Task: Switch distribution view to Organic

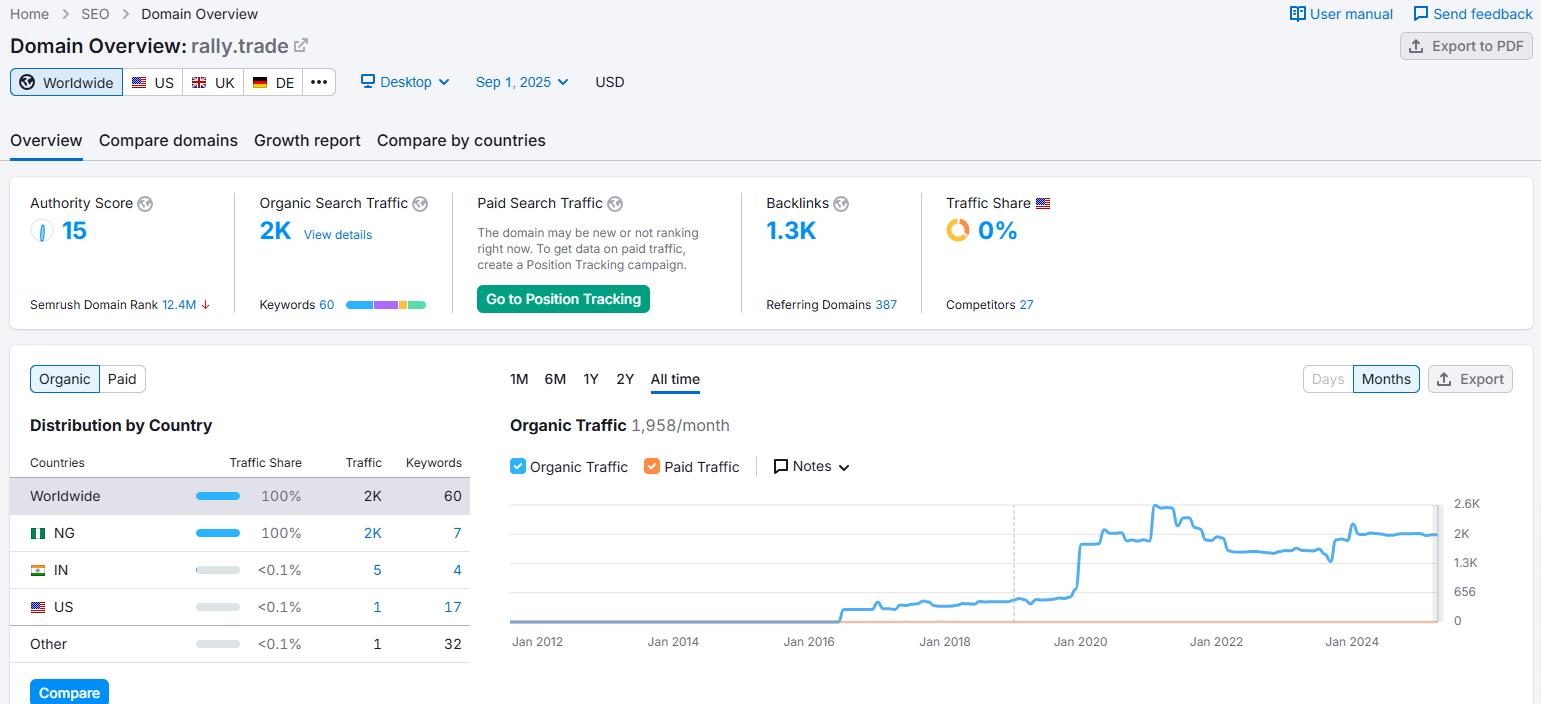Action: point(65,379)
